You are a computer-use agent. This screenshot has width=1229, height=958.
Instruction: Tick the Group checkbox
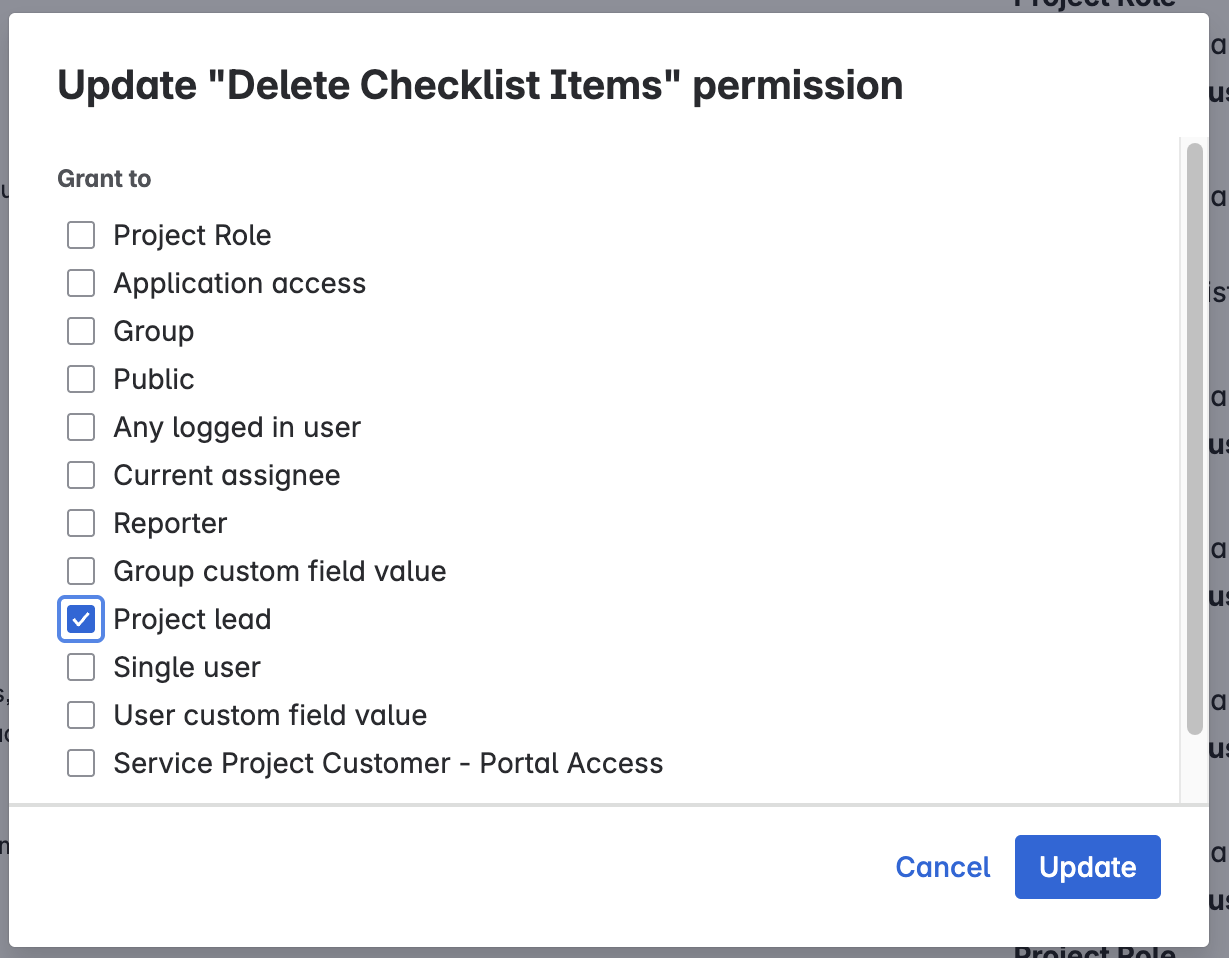(x=81, y=331)
